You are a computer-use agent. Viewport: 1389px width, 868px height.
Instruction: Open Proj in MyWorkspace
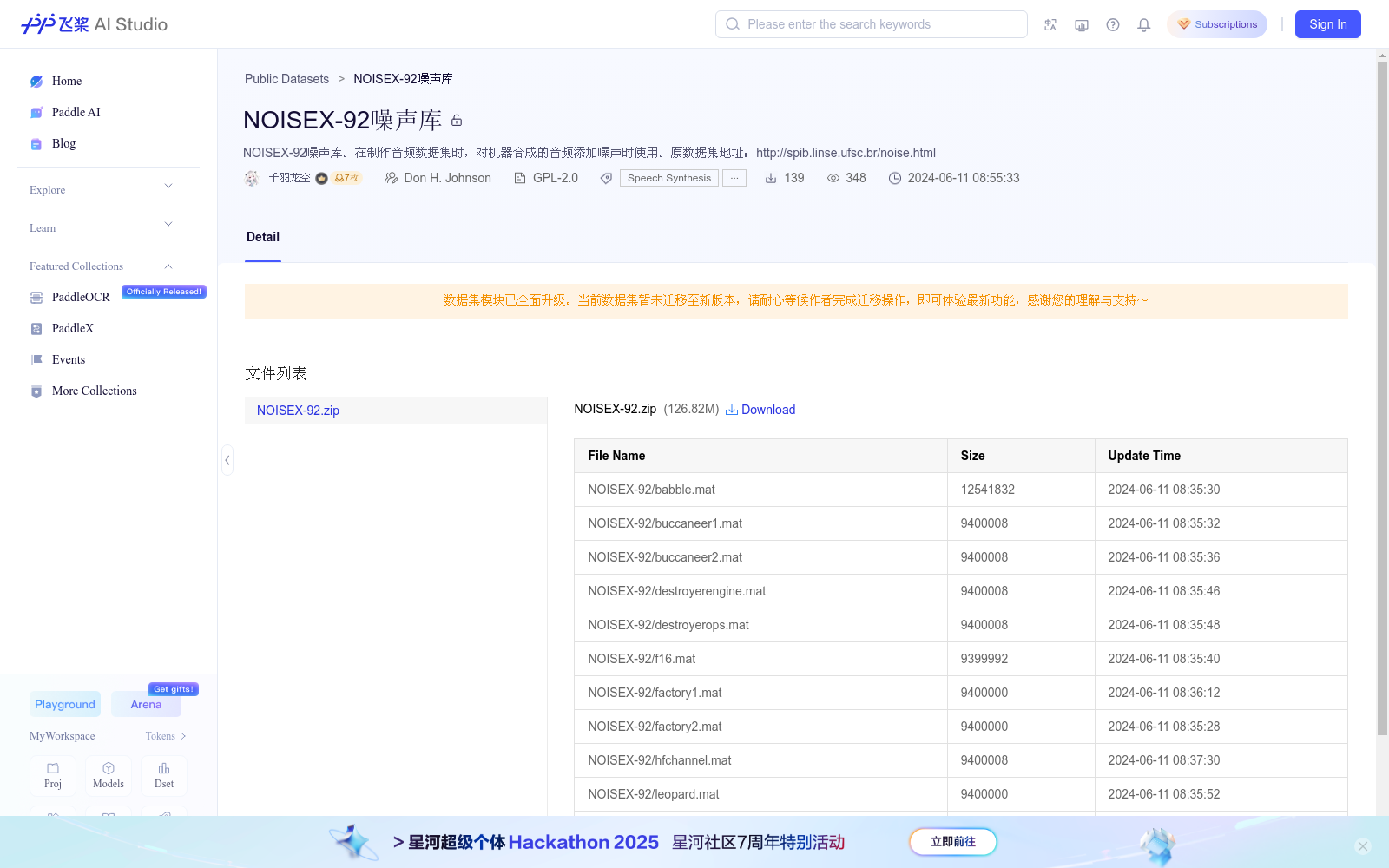53,776
